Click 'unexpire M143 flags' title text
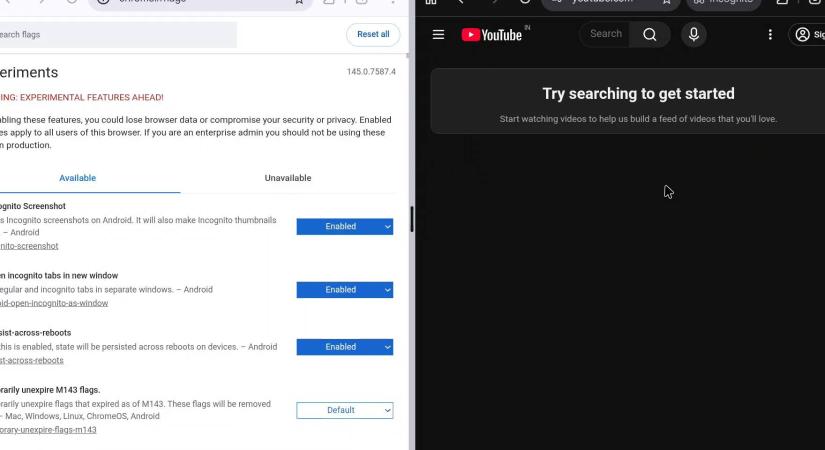Screen dimensions: 825x450 tap(50, 390)
